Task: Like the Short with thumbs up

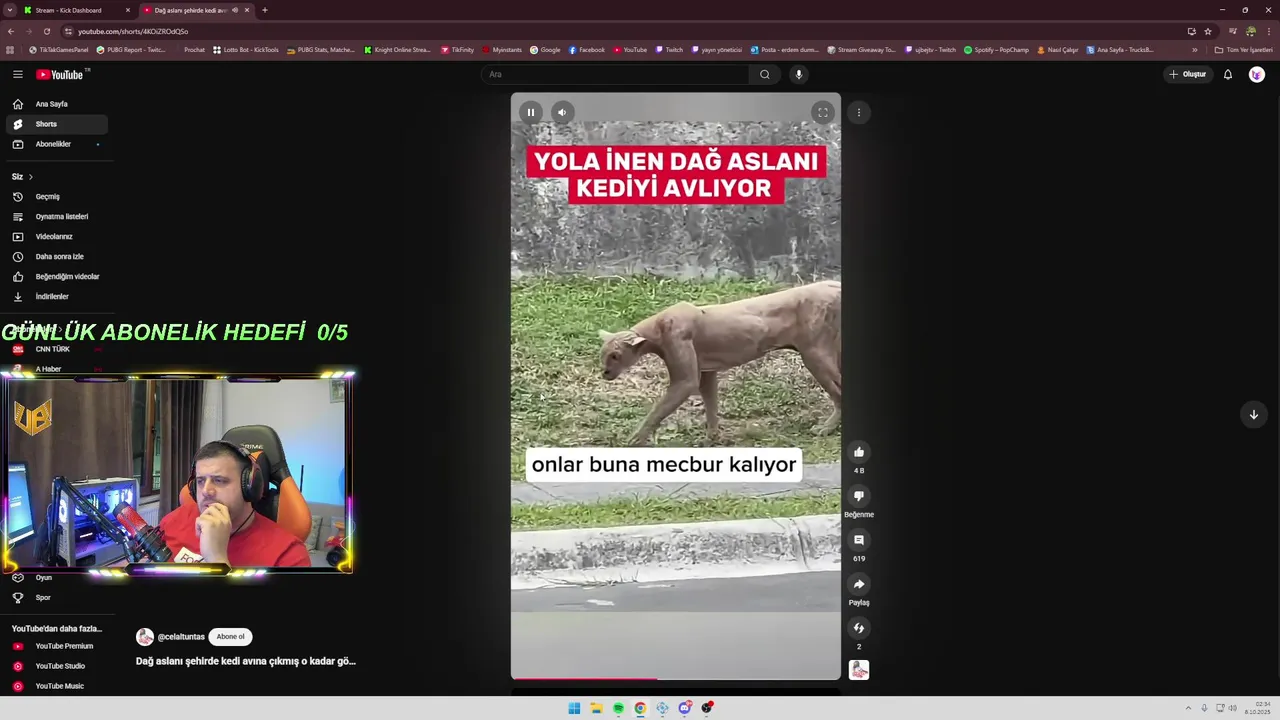Action: tap(858, 452)
